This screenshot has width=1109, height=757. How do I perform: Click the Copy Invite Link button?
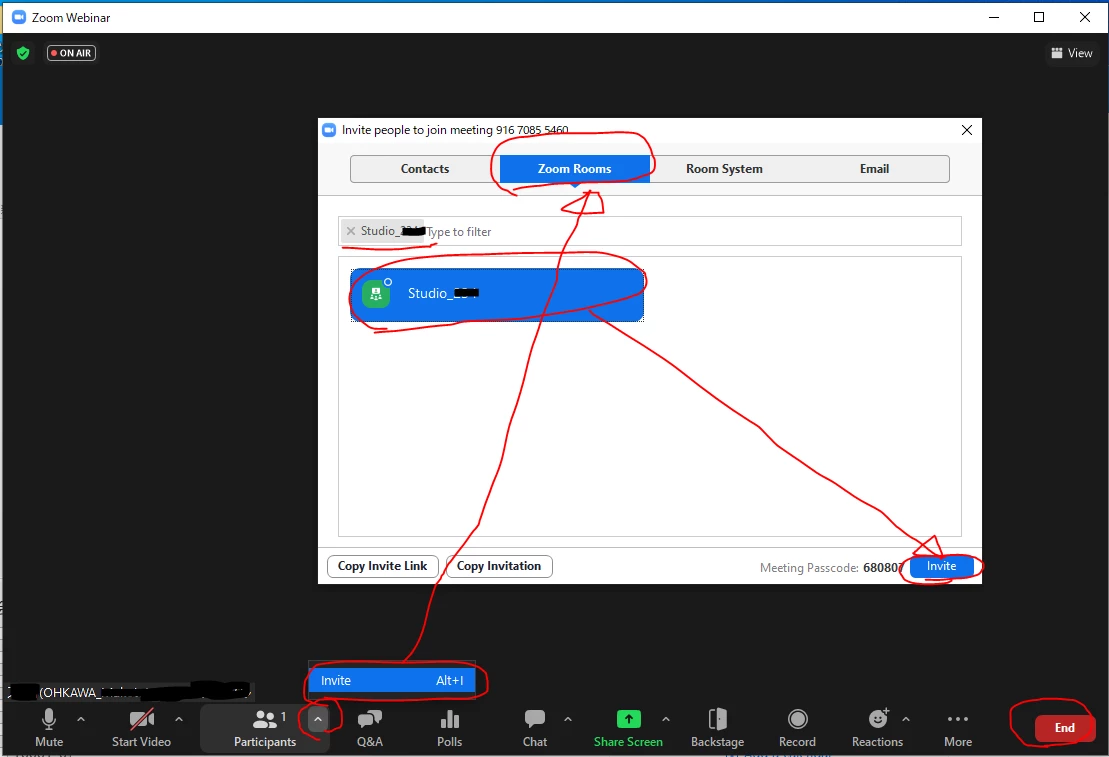point(383,566)
